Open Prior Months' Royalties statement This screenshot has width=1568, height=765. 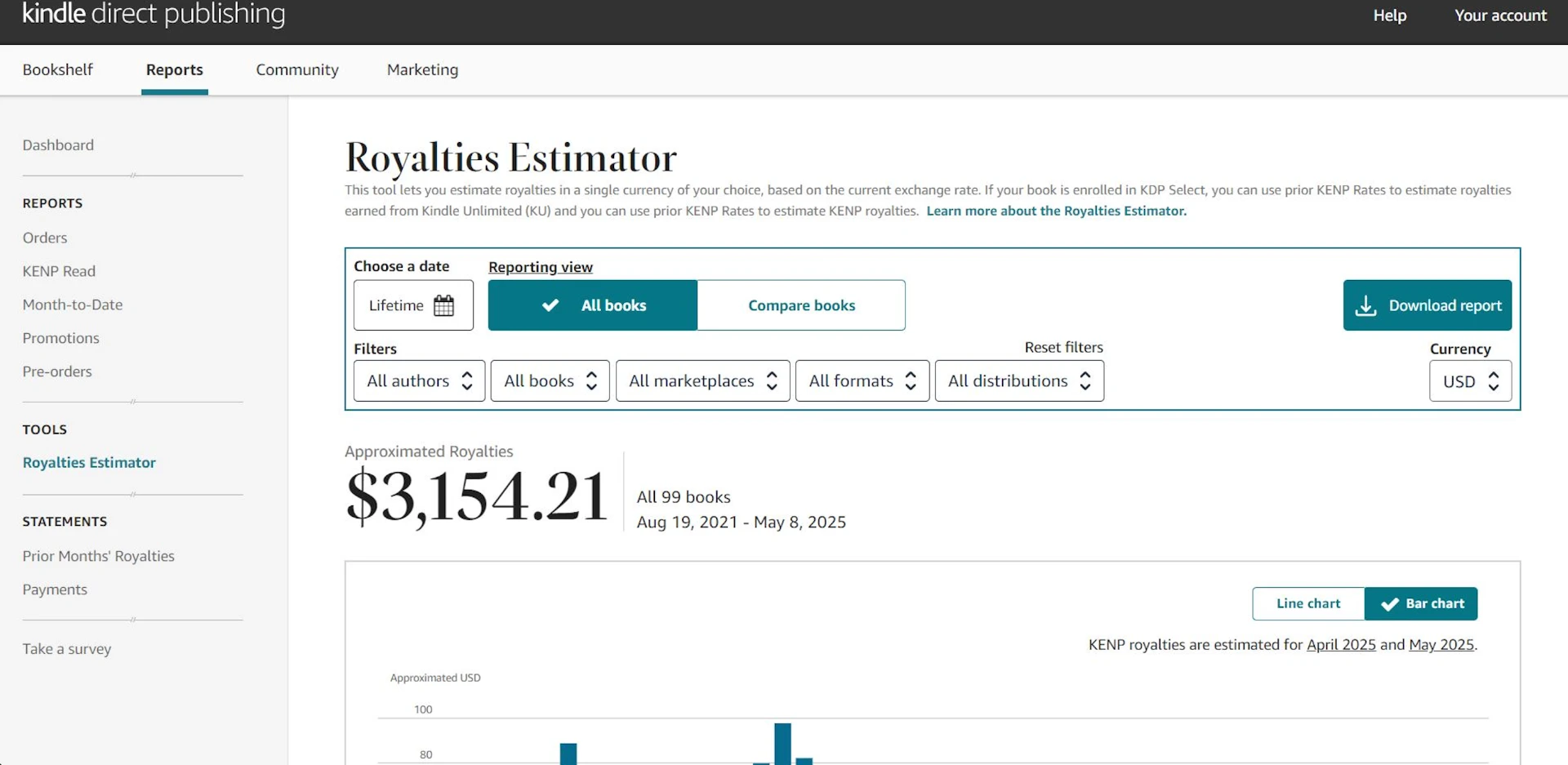point(99,556)
